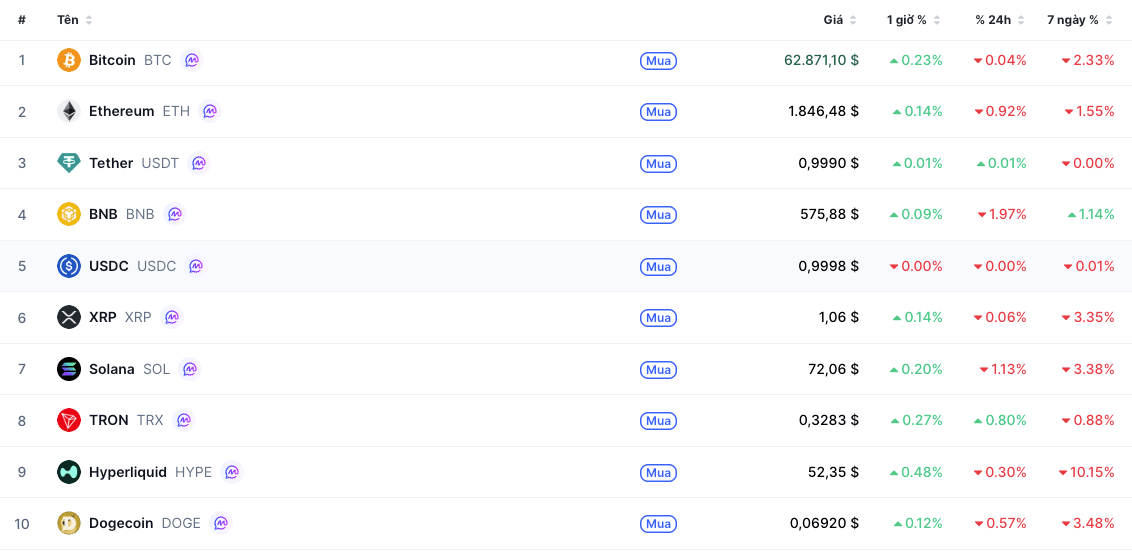
Task: Click the Bitcoin coin logo
Action: tap(69, 60)
